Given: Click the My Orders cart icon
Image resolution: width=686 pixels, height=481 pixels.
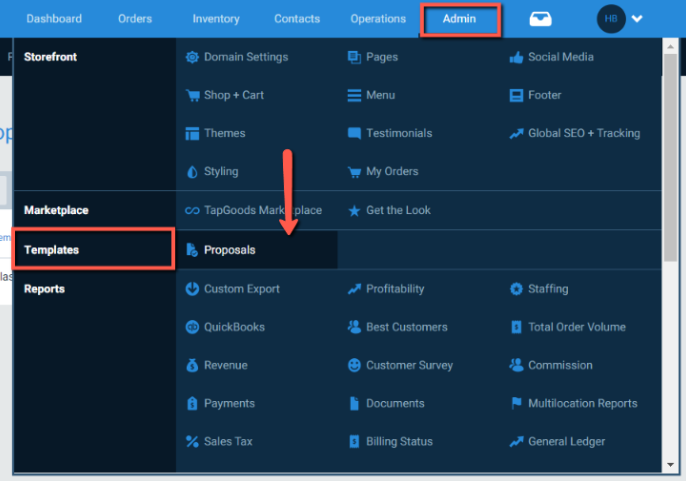Looking at the screenshot, I should coord(354,172).
